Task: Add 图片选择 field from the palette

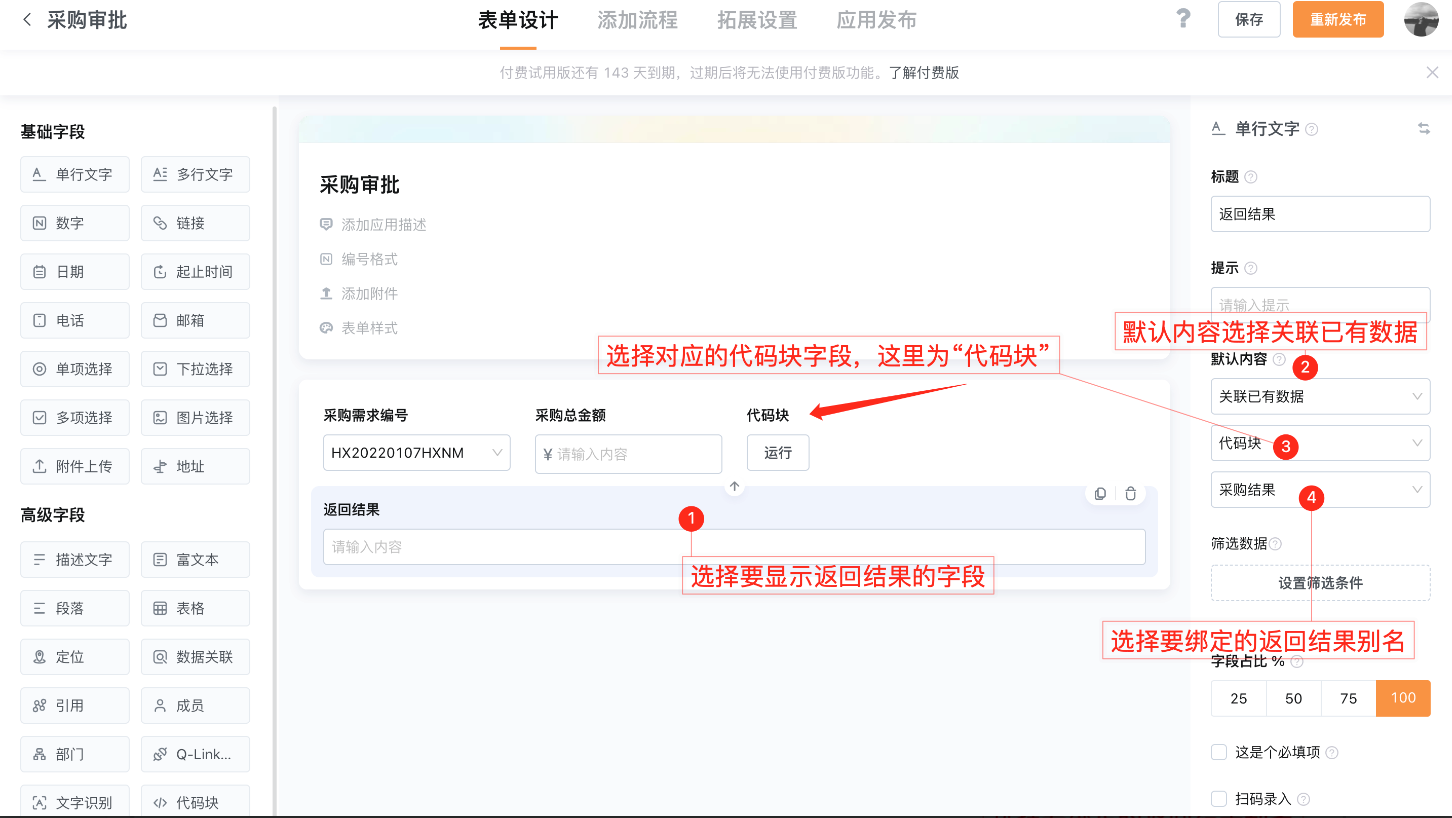Action: 195,418
